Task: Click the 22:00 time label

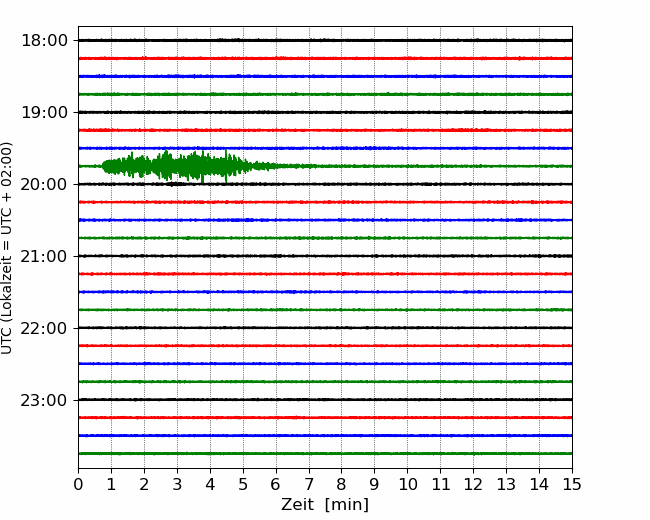Action: click(44, 328)
